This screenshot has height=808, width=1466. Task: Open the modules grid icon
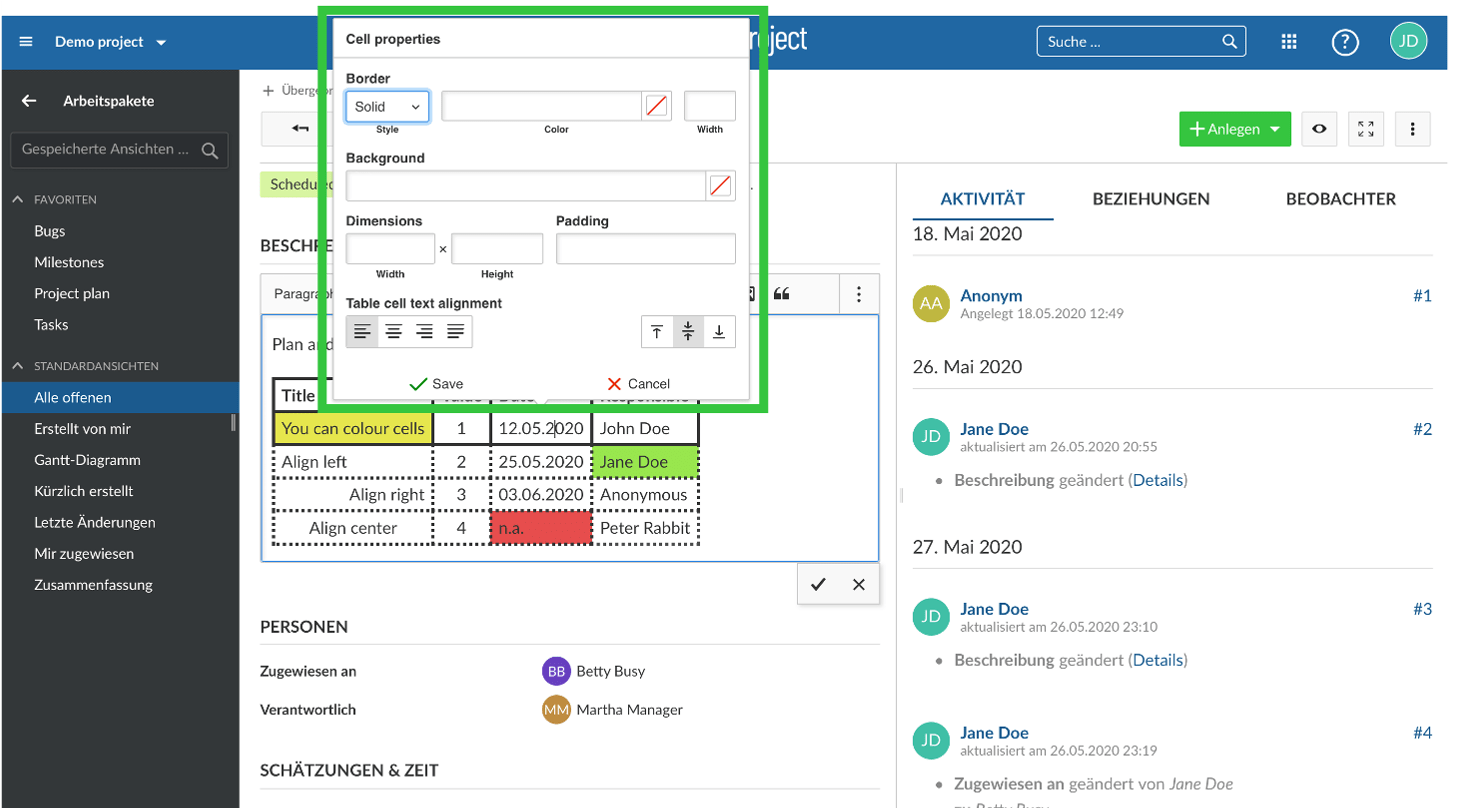pyautogui.click(x=1289, y=42)
